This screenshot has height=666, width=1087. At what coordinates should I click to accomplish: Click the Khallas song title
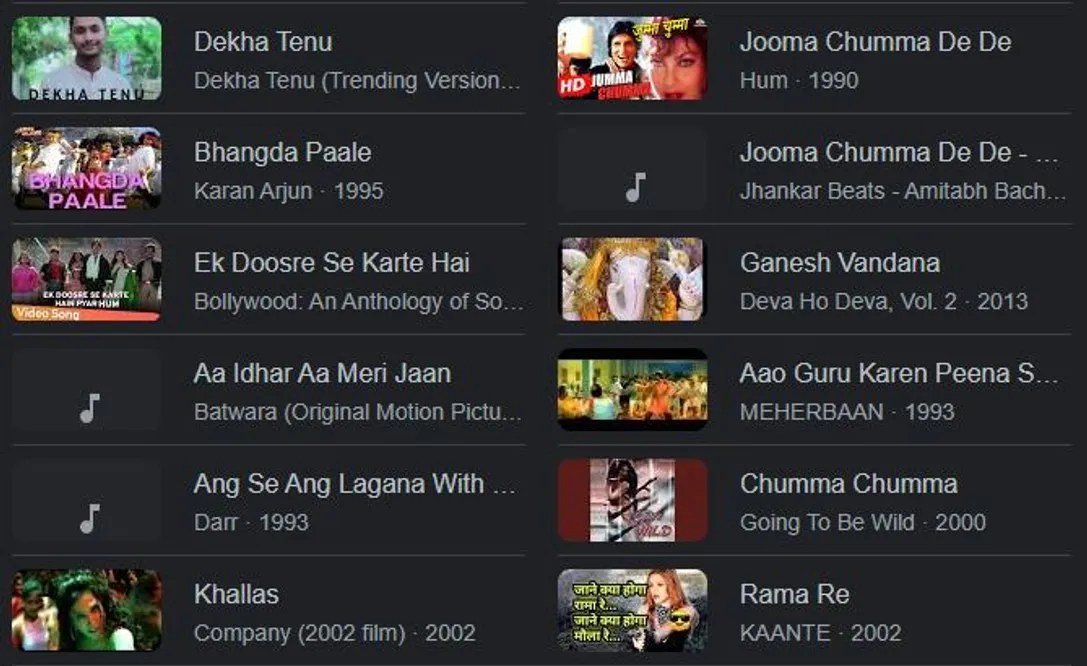pos(236,594)
